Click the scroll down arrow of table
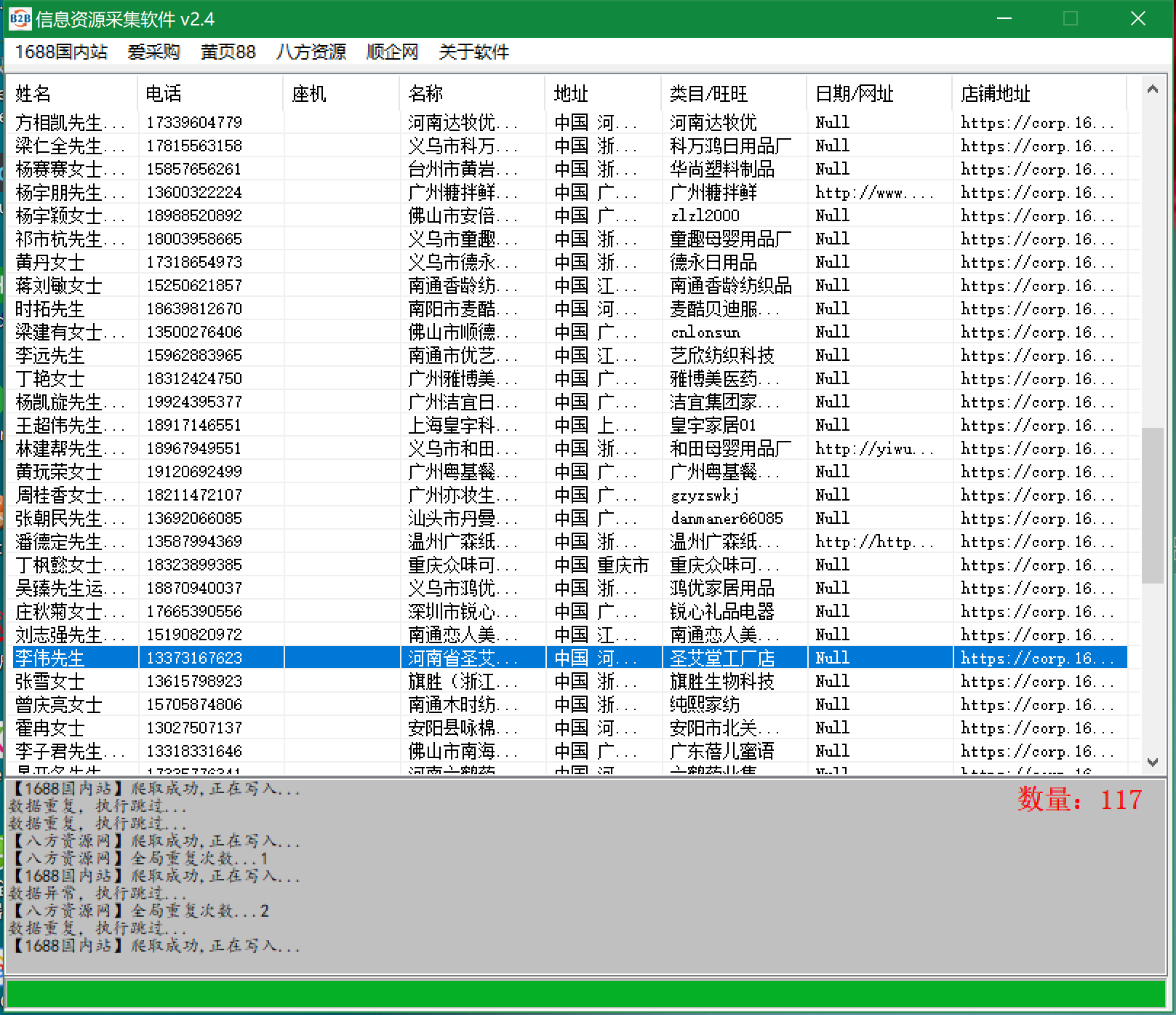 click(x=1152, y=762)
